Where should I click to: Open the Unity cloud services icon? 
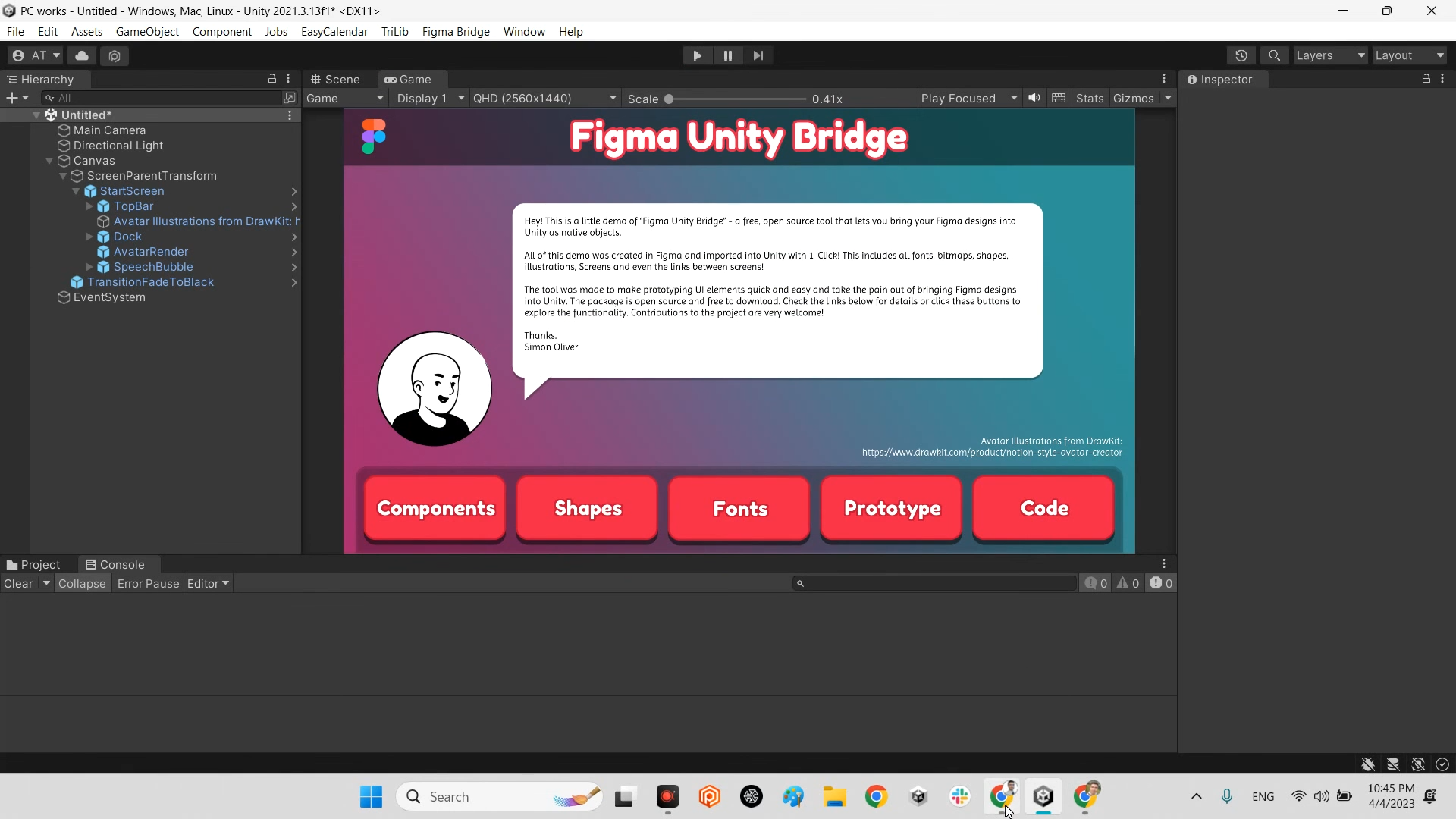82,55
